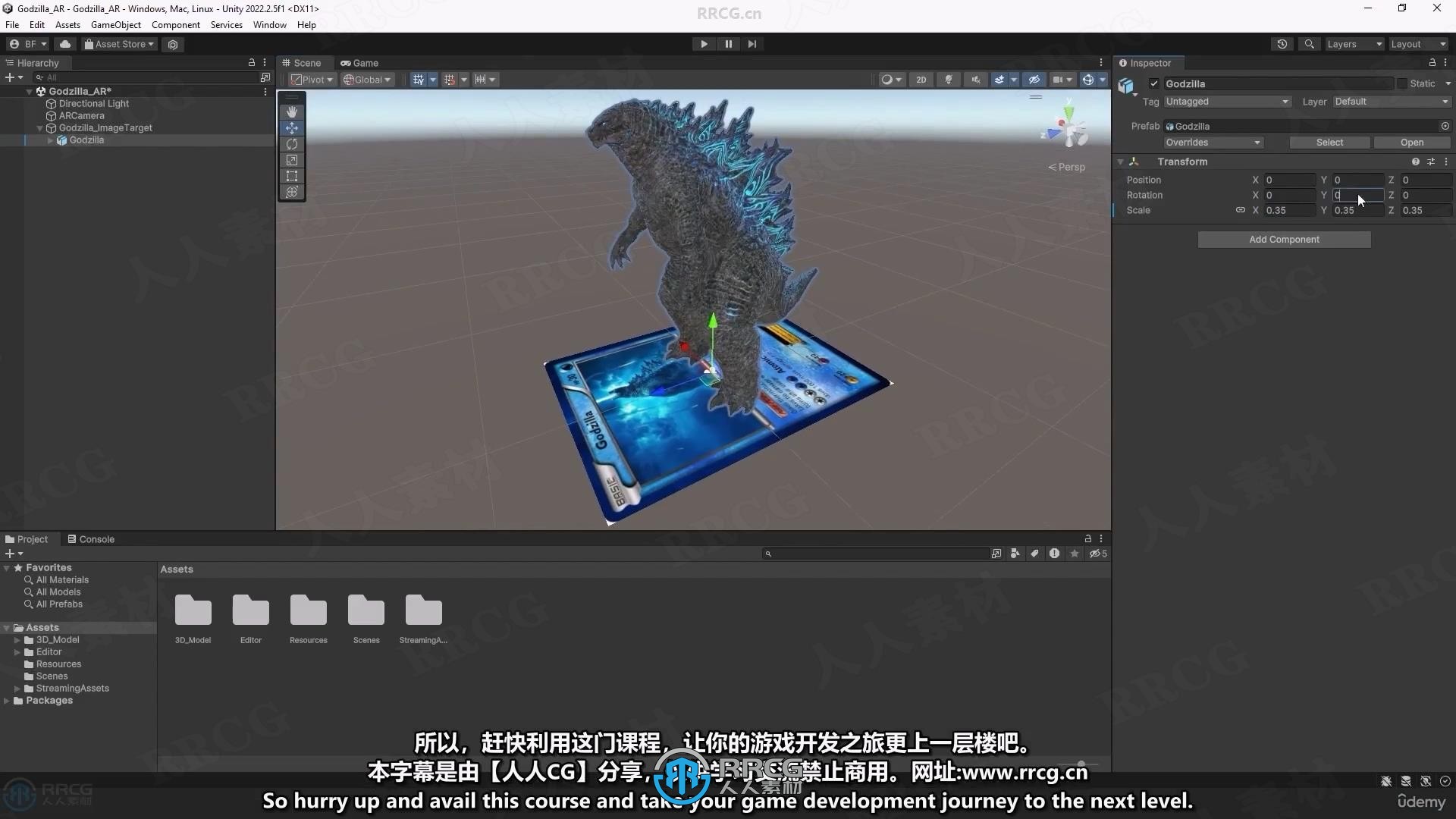This screenshot has height=819, width=1456.
Task: Toggle constrained scale proportions link
Action: (1240, 210)
